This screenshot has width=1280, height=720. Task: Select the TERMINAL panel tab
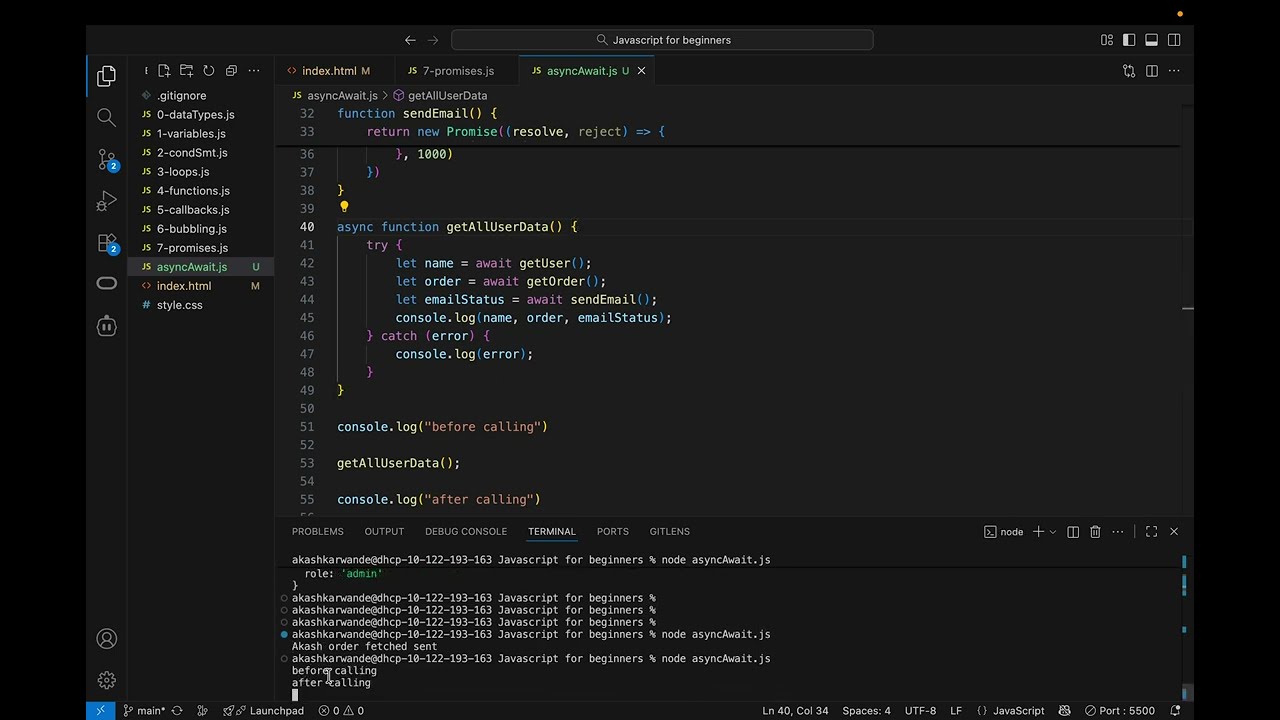coord(552,532)
